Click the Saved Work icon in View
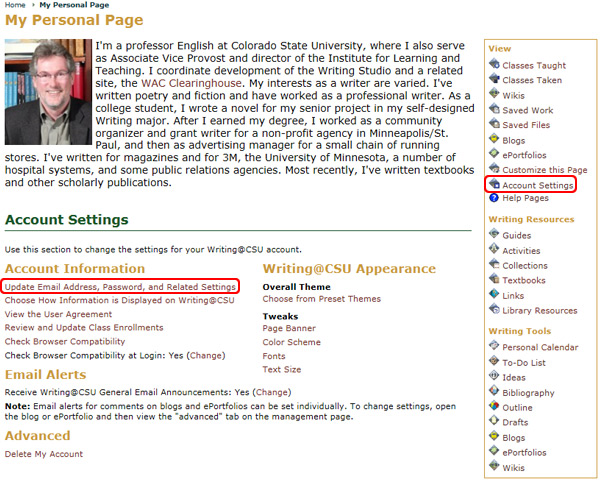Viewport: 600px width, 482px height. point(494,110)
